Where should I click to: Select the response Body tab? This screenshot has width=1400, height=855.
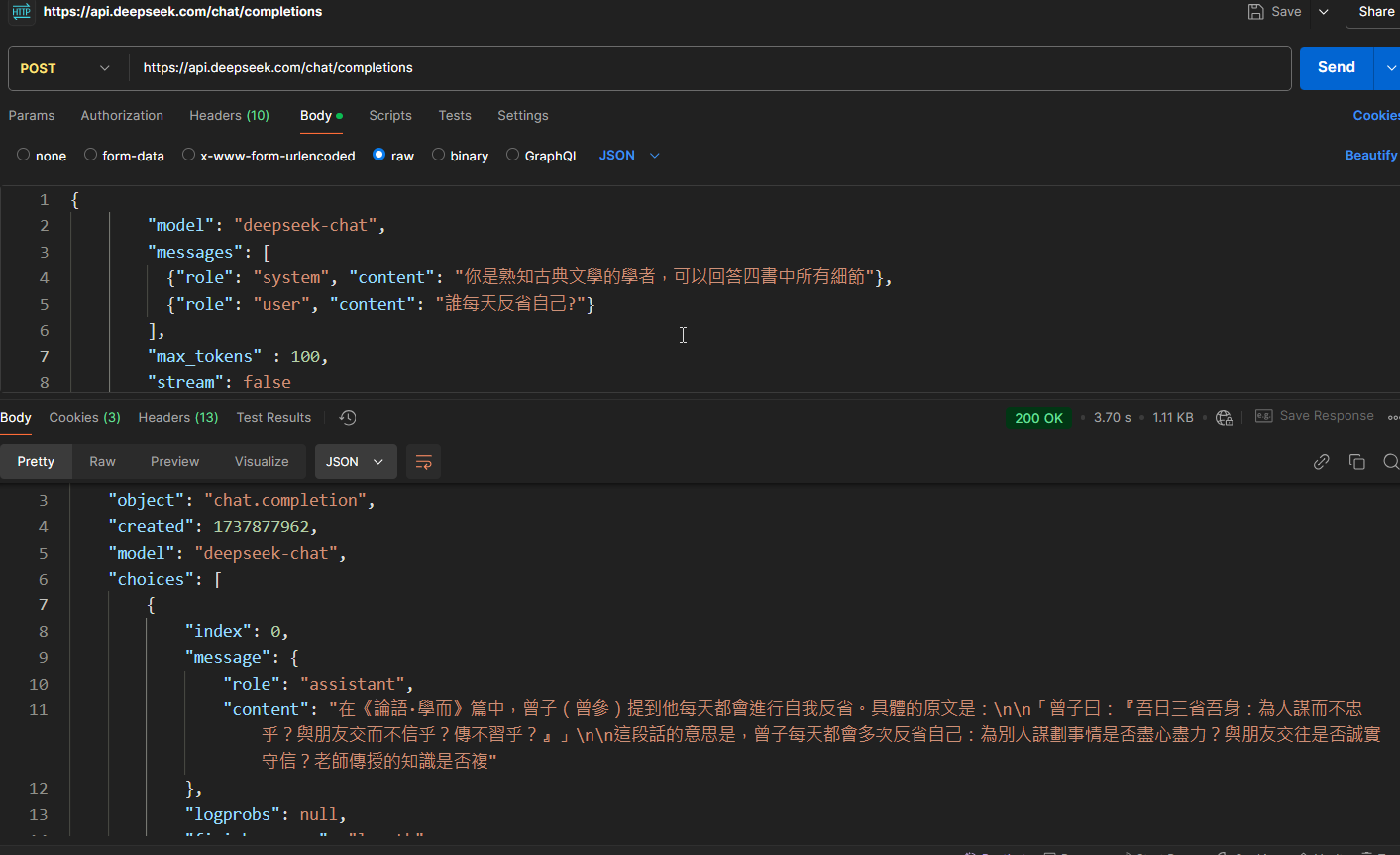coord(16,418)
